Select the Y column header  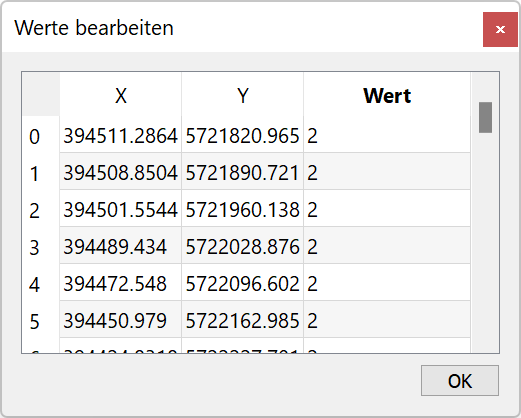[243, 95]
